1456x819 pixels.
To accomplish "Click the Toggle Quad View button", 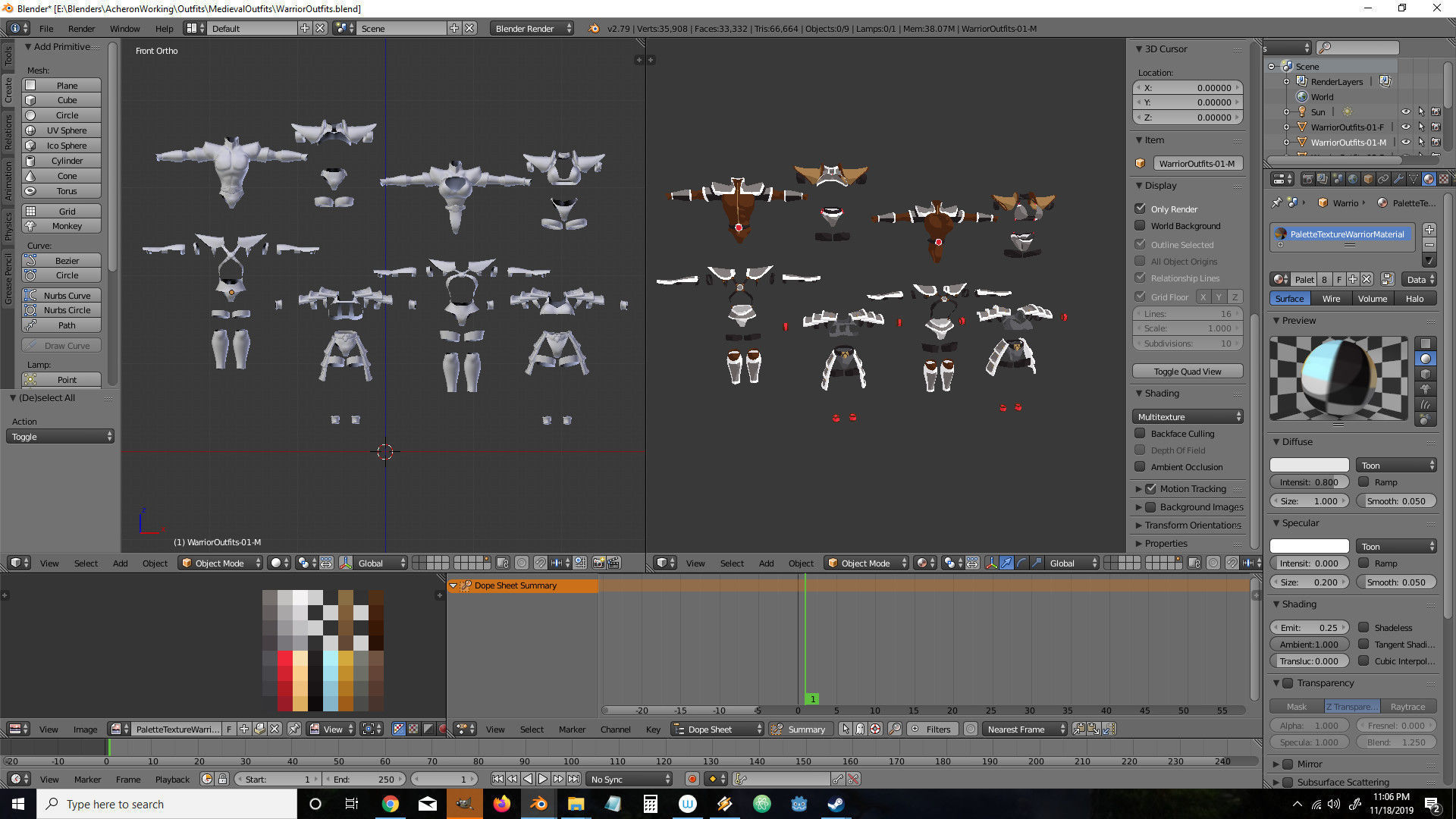I will [1187, 372].
